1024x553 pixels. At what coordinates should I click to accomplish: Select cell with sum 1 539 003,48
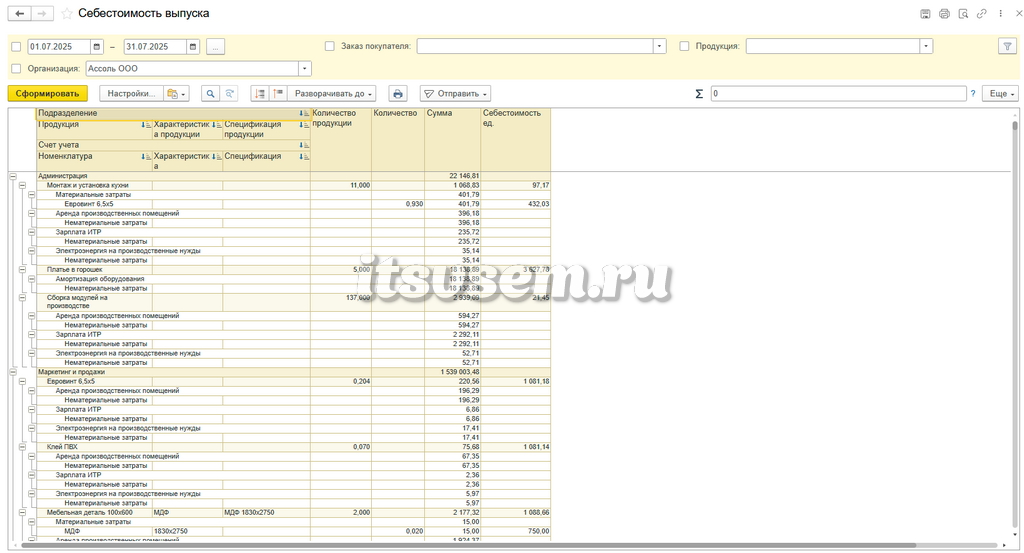click(x=453, y=372)
